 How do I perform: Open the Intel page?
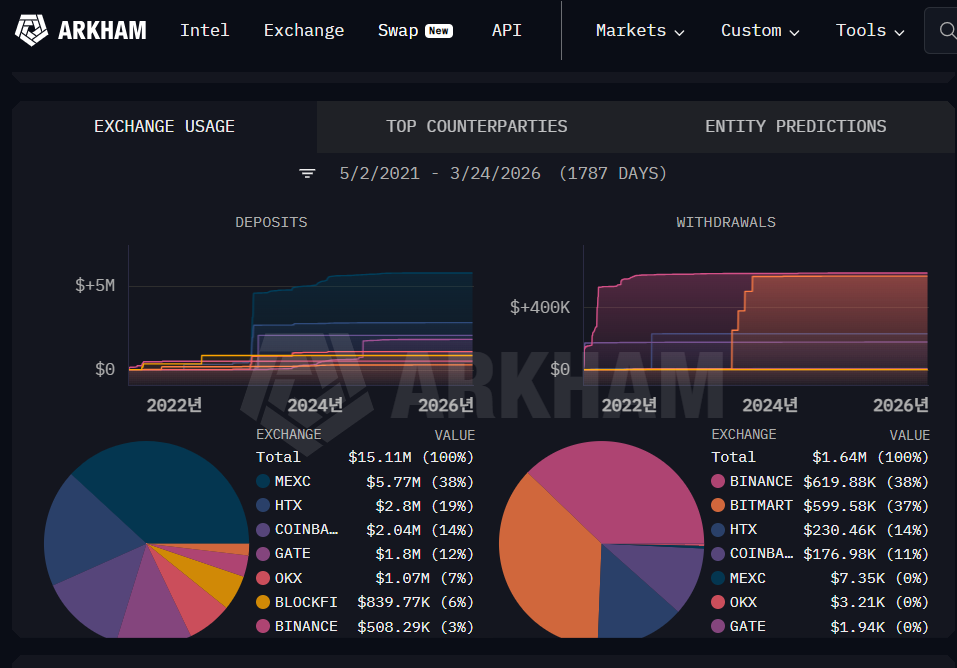pyautogui.click(x=204, y=30)
